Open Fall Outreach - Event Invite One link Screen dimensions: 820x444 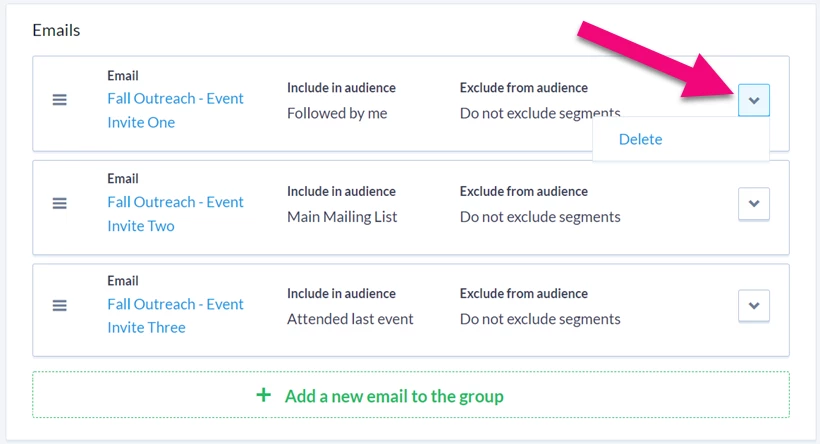(x=175, y=110)
